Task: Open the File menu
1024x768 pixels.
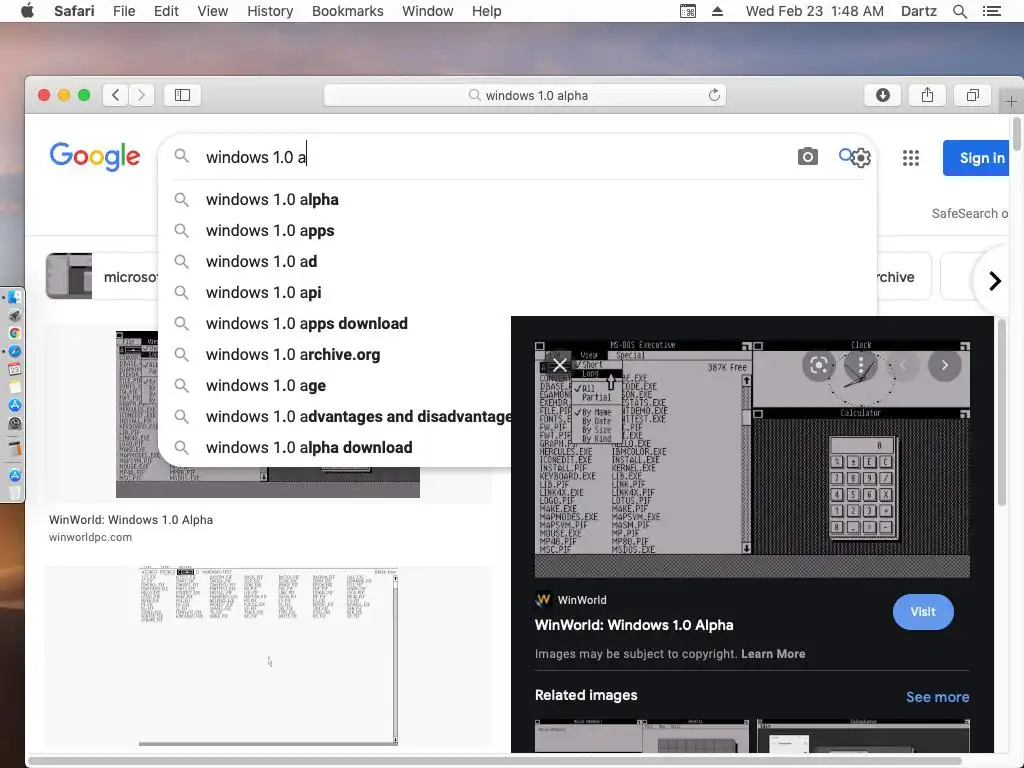Action: click(123, 11)
